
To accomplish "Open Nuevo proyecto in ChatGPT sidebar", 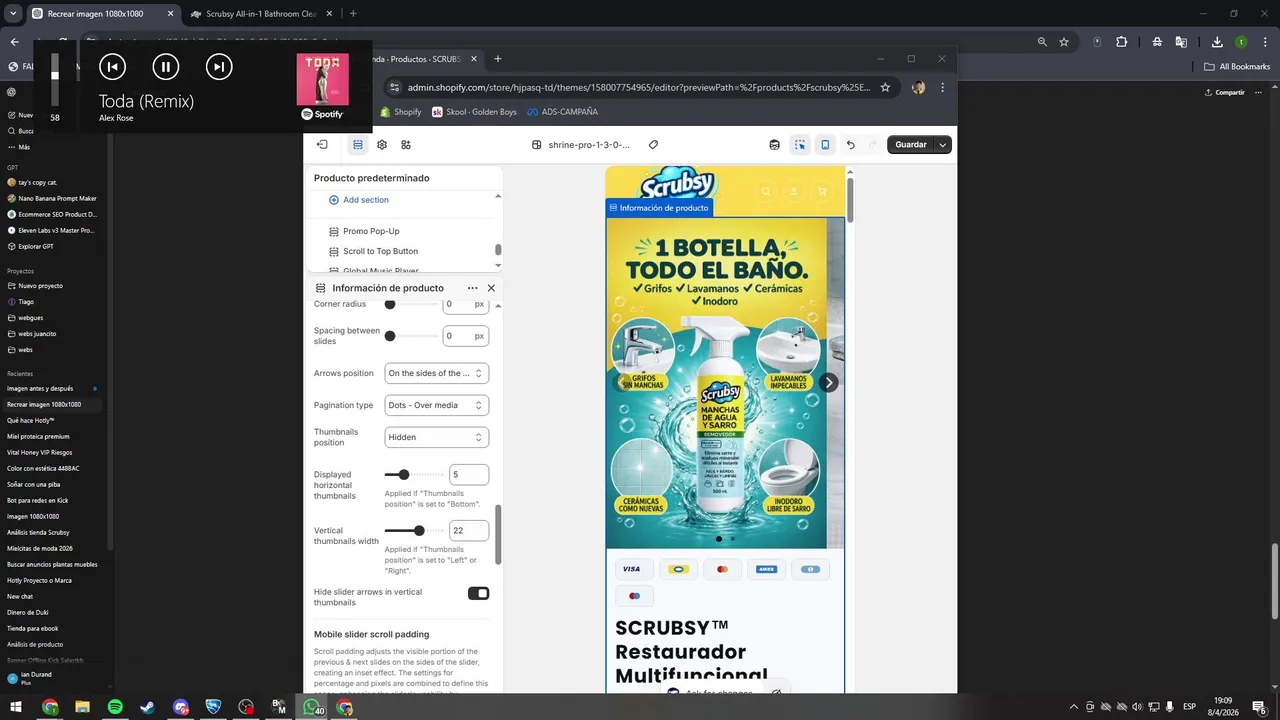I will pyautogui.click(x=35, y=286).
